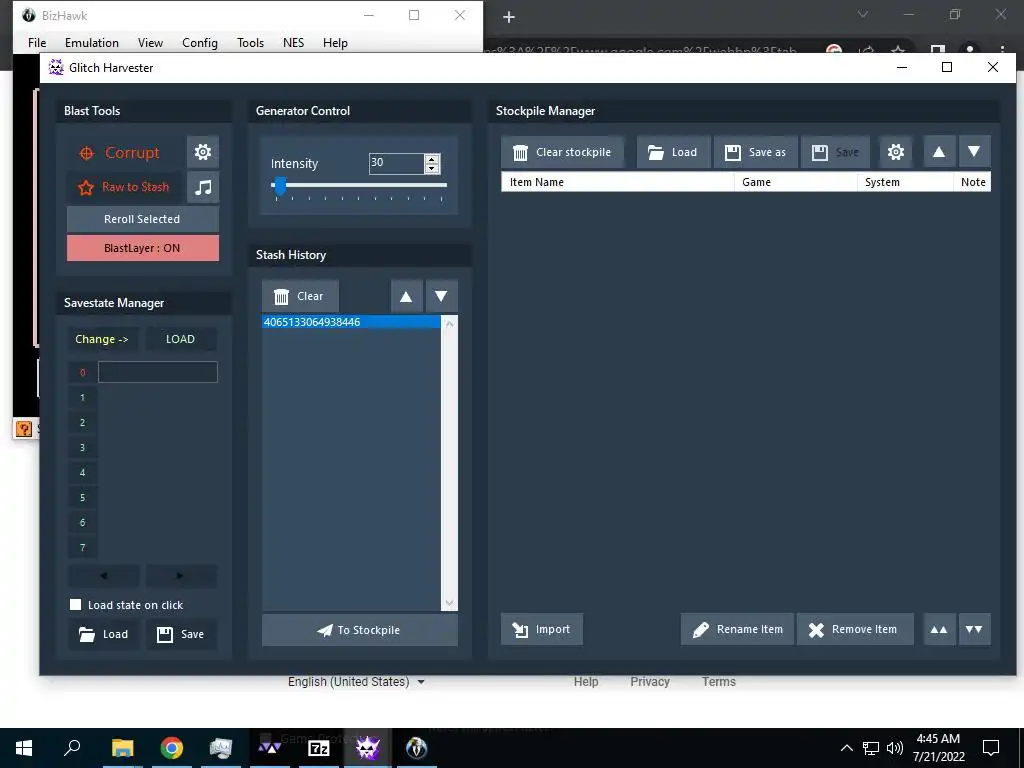Screen dimensions: 1024x768
Task: Open BizHawk Config menu
Action: point(200,43)
